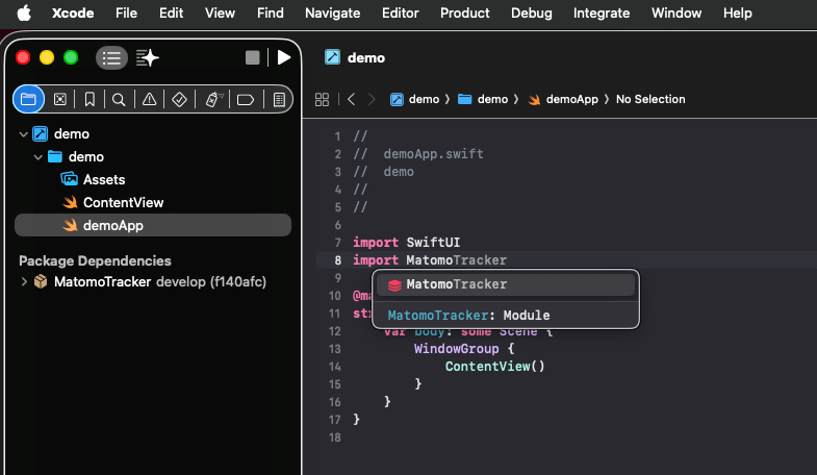Click demoApp in jump bar
Image resolution: width=817 pixels, height=475 pixels.
[563, 99]
